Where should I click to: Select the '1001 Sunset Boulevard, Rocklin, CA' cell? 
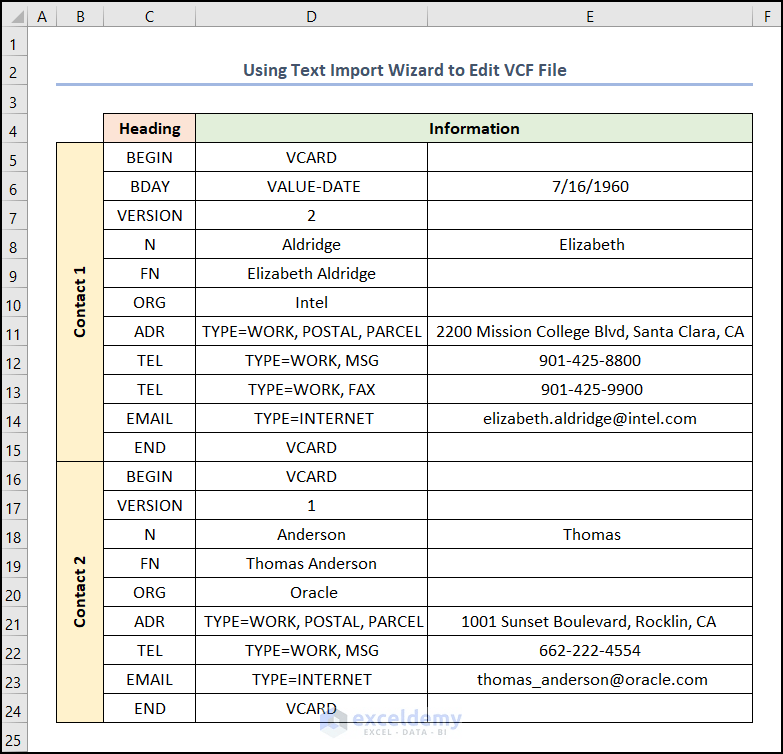click(590, 622)
